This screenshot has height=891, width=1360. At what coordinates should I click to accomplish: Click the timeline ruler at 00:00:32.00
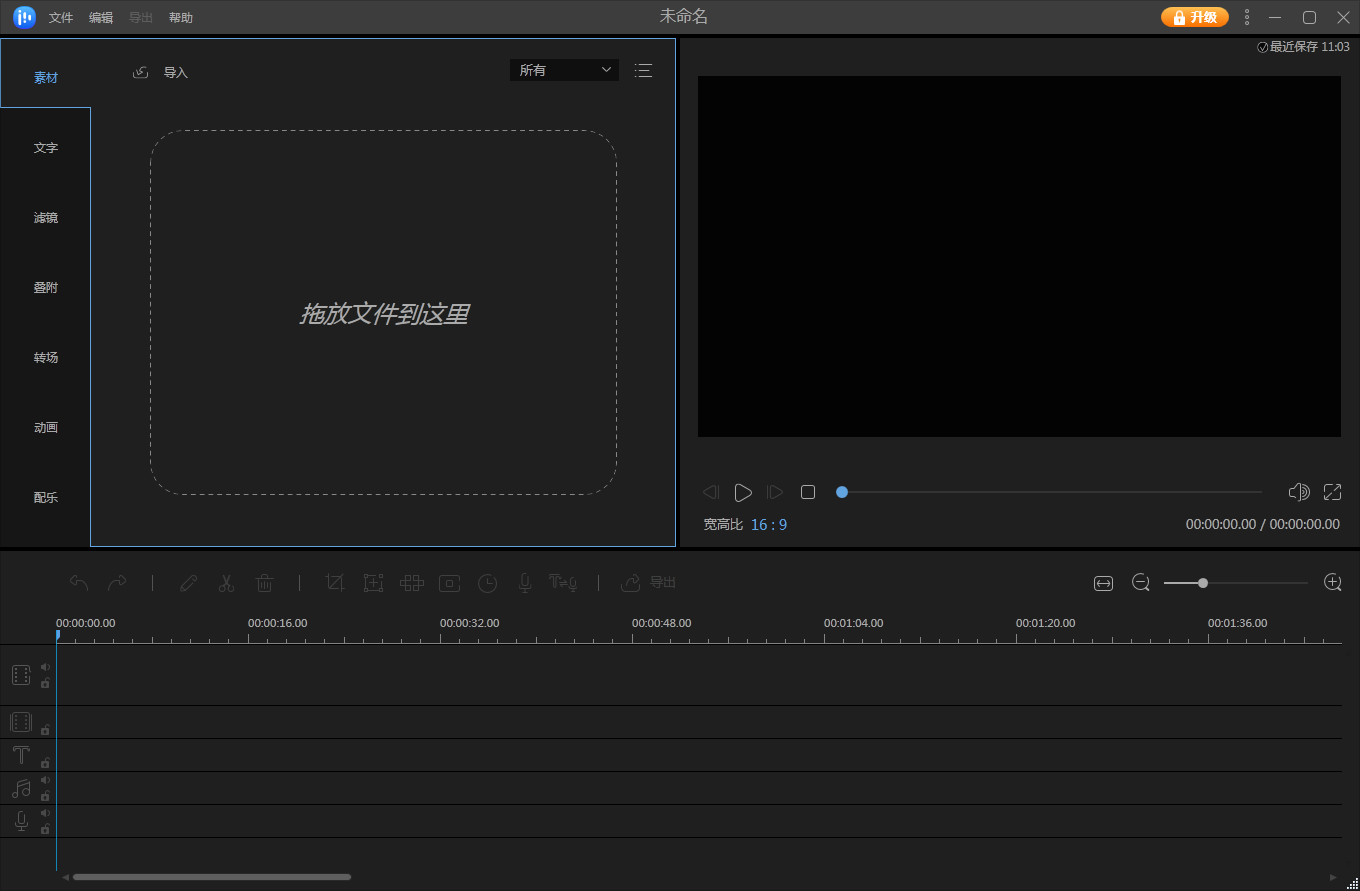click(x=469, y=623)
